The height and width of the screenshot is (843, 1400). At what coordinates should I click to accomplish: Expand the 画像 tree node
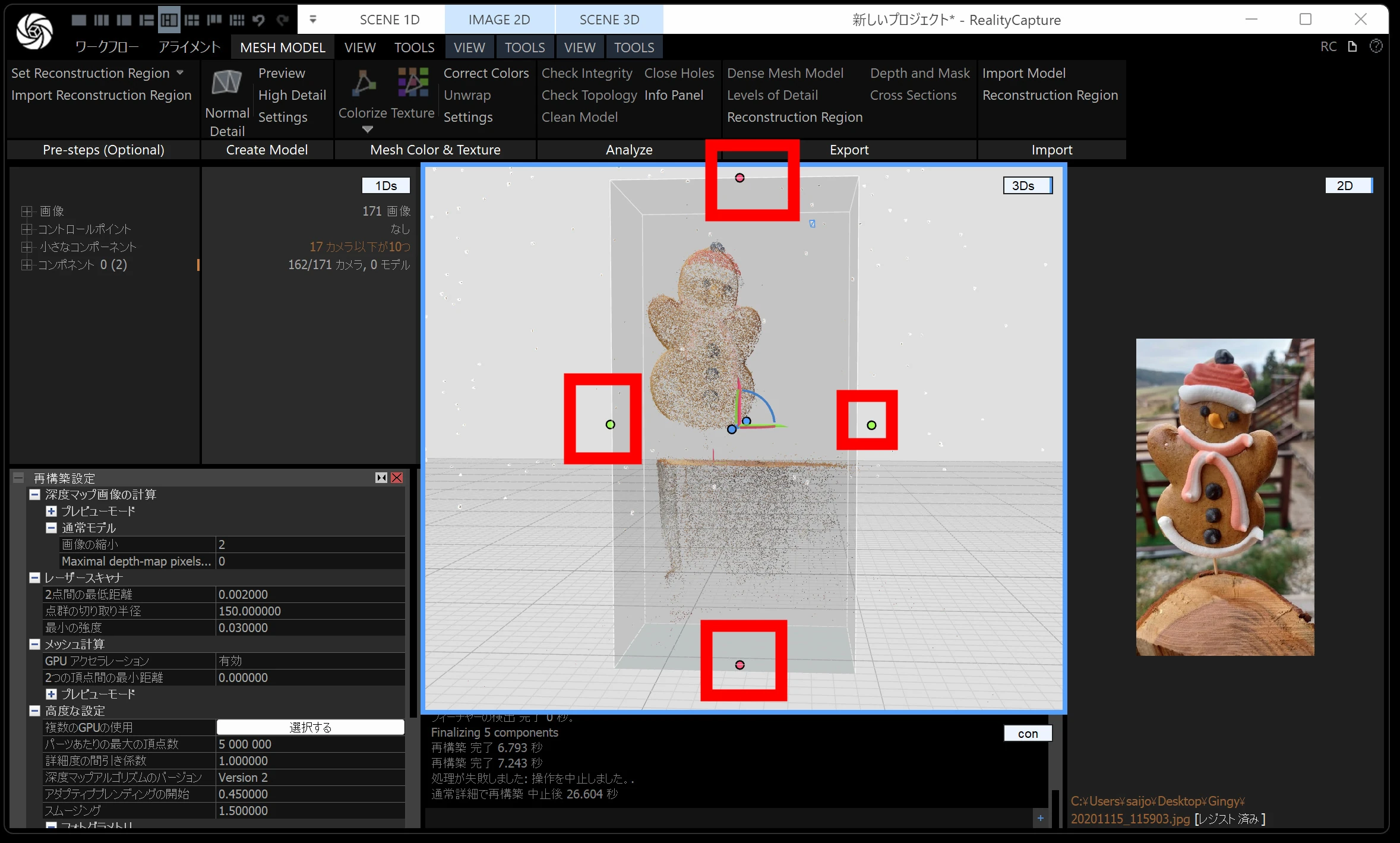pos(26,211)
